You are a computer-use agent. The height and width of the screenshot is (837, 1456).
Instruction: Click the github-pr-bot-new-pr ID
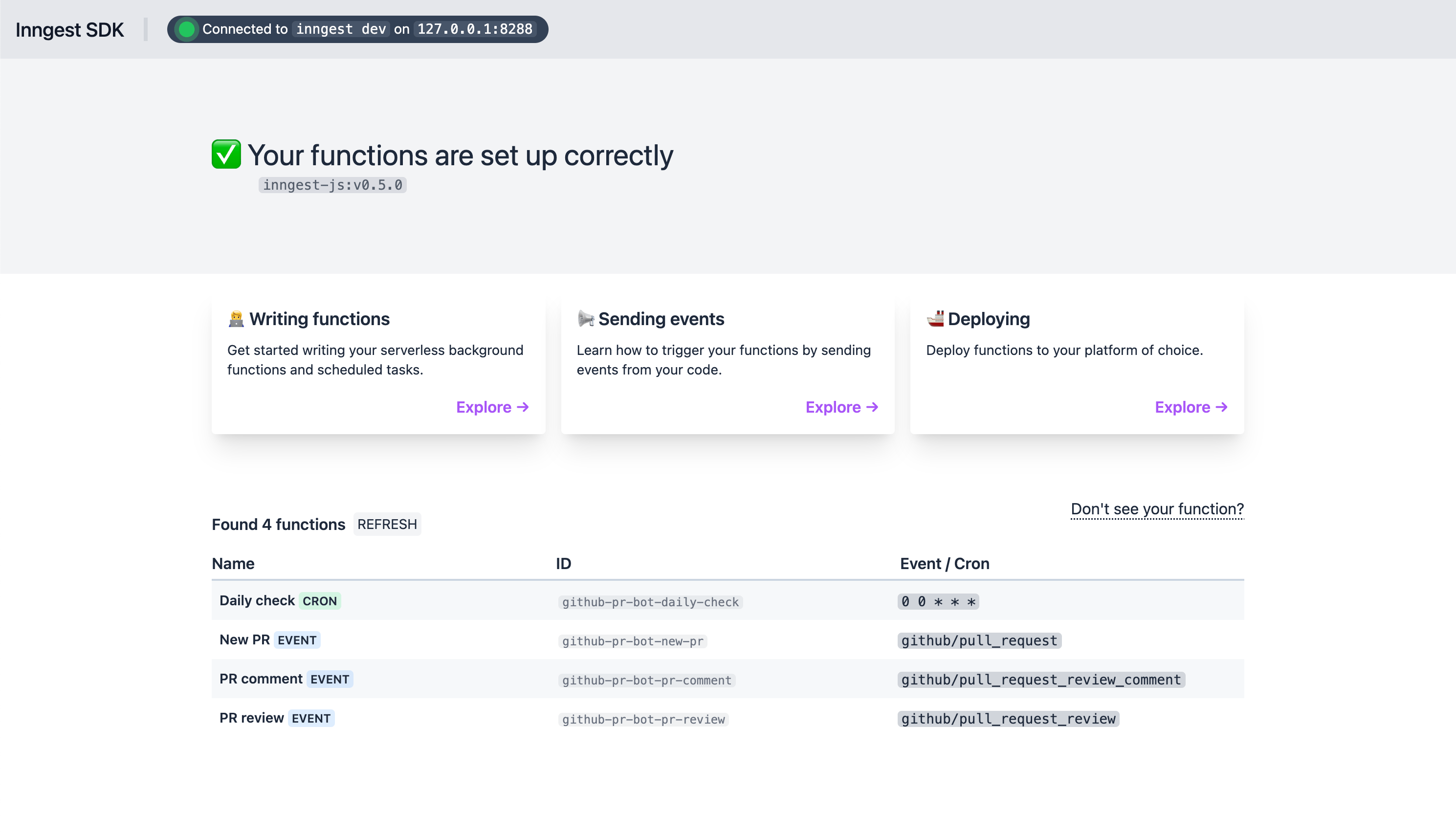632,641
